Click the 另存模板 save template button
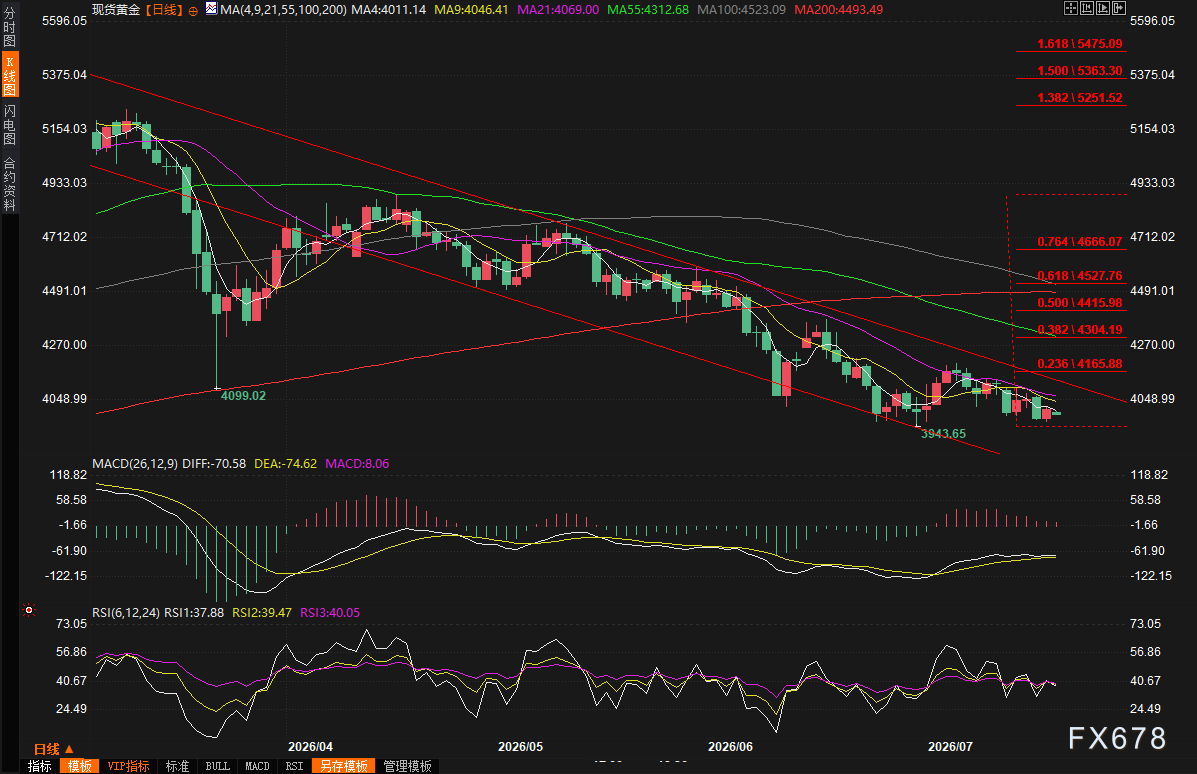Screen dimensions: 1197x774 click(x=344, y=766)
